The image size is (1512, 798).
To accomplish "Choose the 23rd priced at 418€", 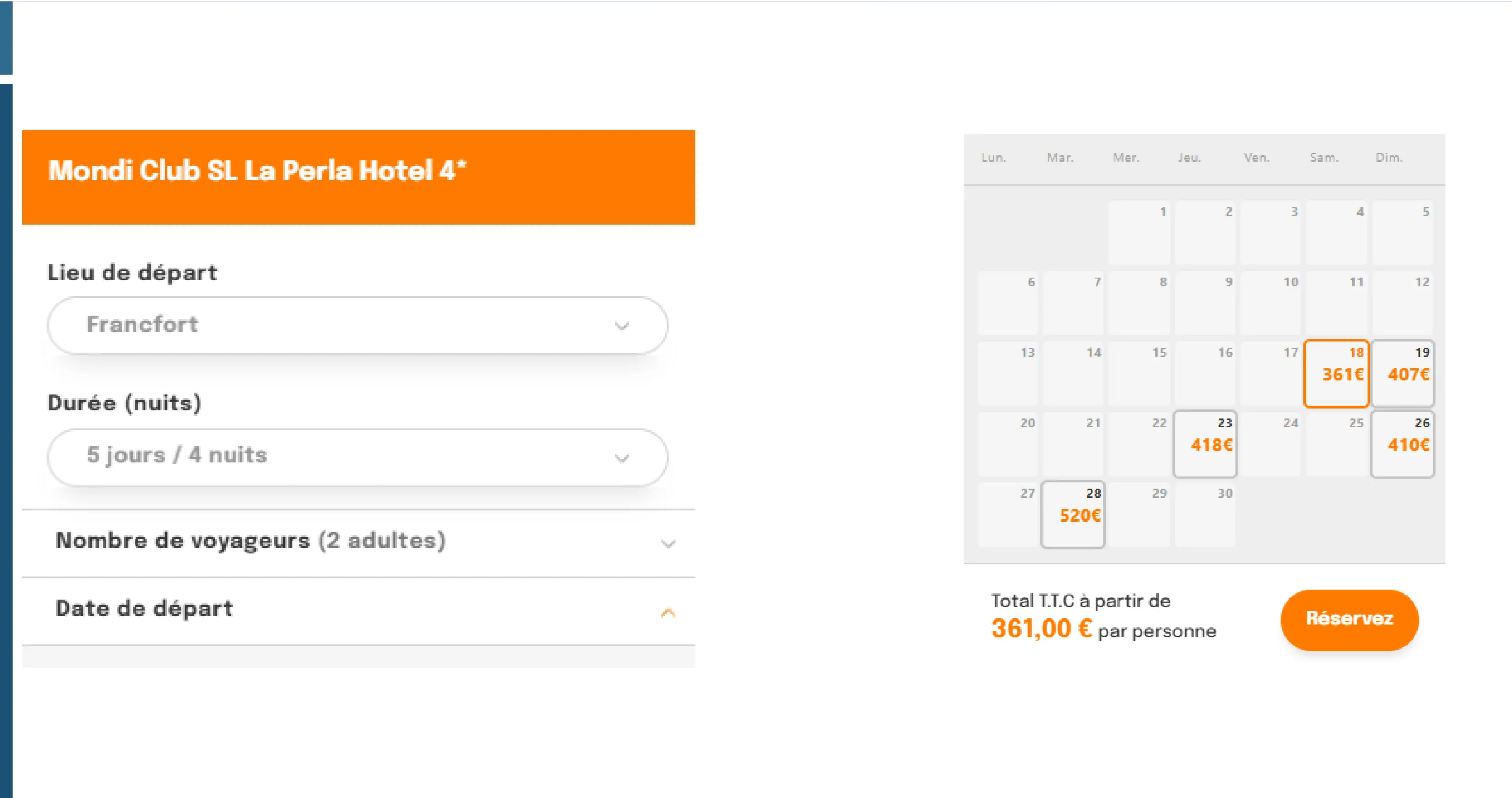I will (x=1205, y=444).
